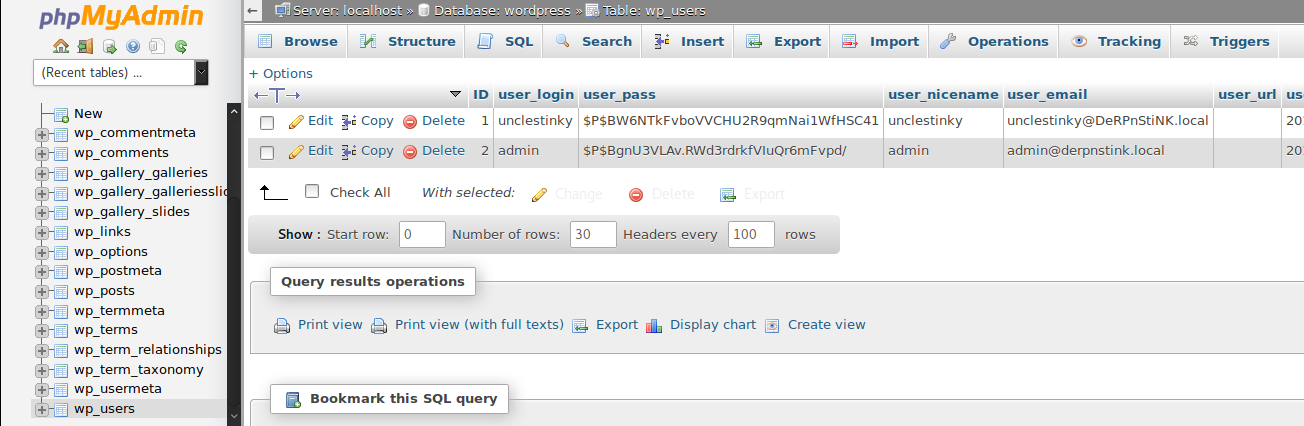Image resolution: width=1304 pixels, height=426 pixels.
Task: Open the wp_termmeta table
Action: tap(119, 310)
